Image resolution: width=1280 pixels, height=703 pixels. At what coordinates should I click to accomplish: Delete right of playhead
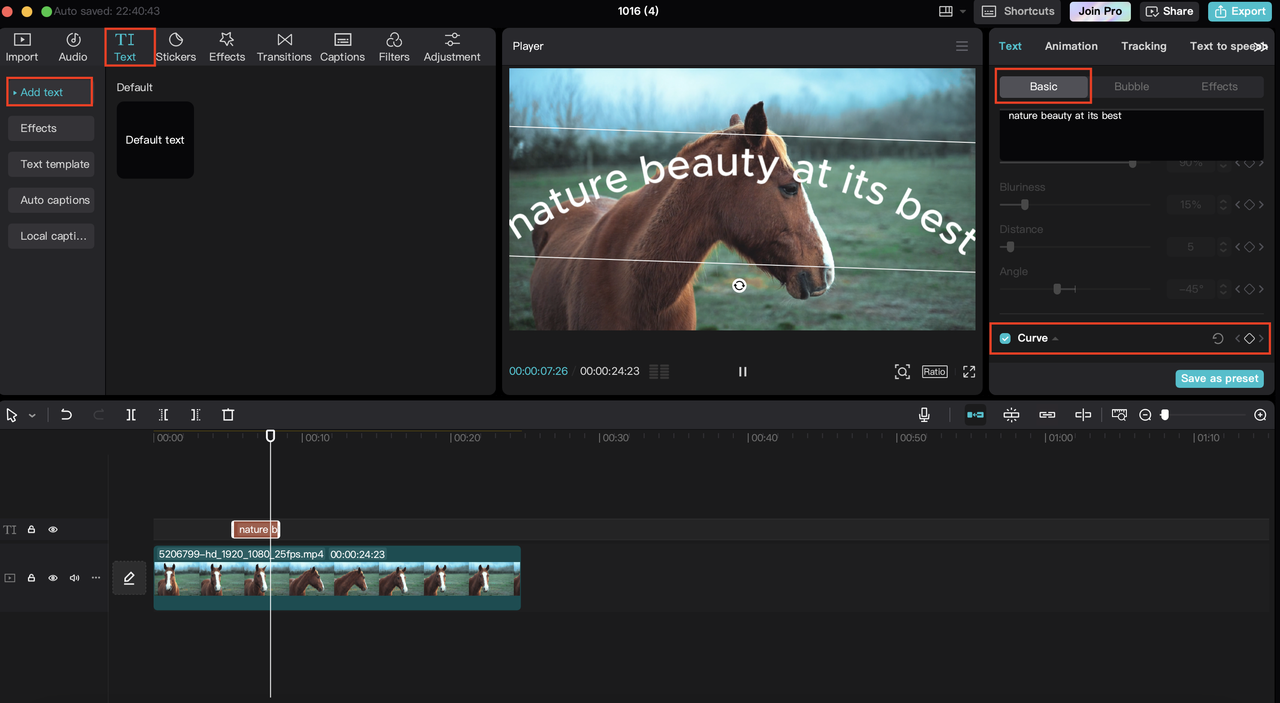195,415
